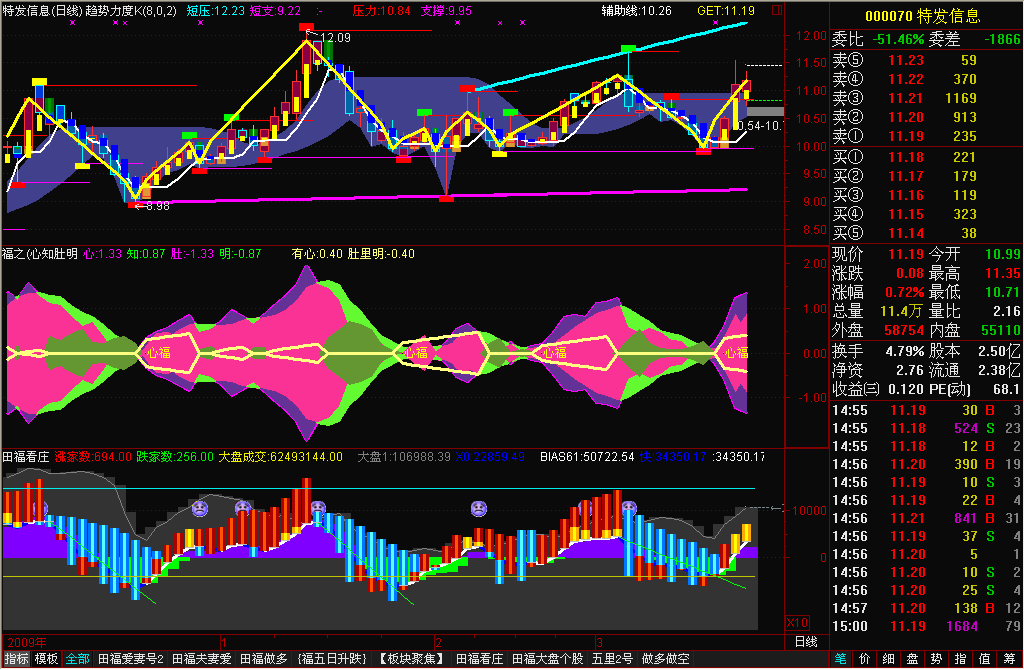
Task: Click the 卖① ask price 11.19 row
Action: 922,136
